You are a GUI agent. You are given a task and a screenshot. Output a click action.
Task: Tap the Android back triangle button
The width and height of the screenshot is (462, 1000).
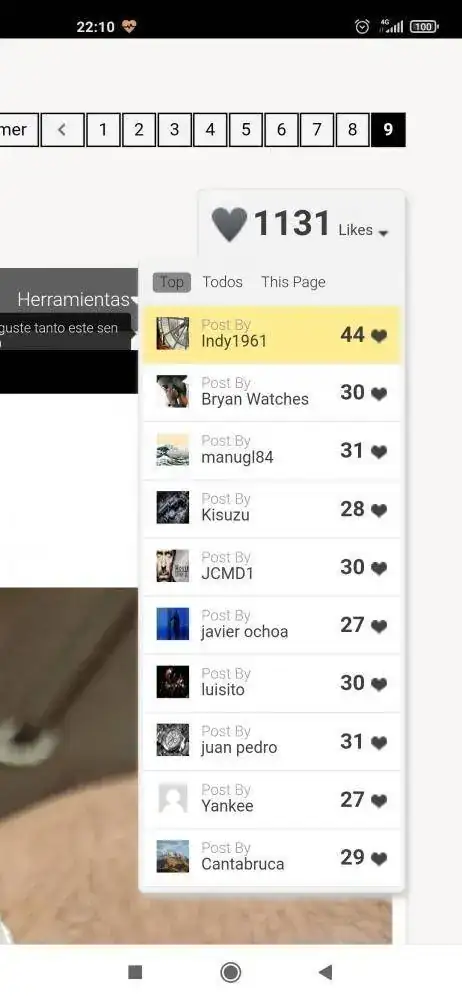click(x=325, y=972)
